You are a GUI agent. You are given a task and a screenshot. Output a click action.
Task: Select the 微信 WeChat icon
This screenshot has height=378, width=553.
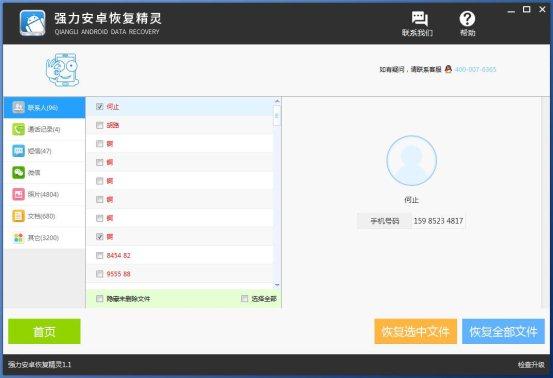point(18,172)
